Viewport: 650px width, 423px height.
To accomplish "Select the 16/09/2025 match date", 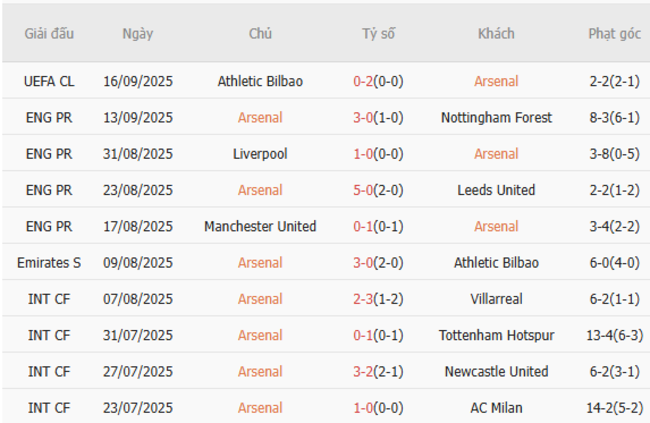I will click(x=138, y=81).
